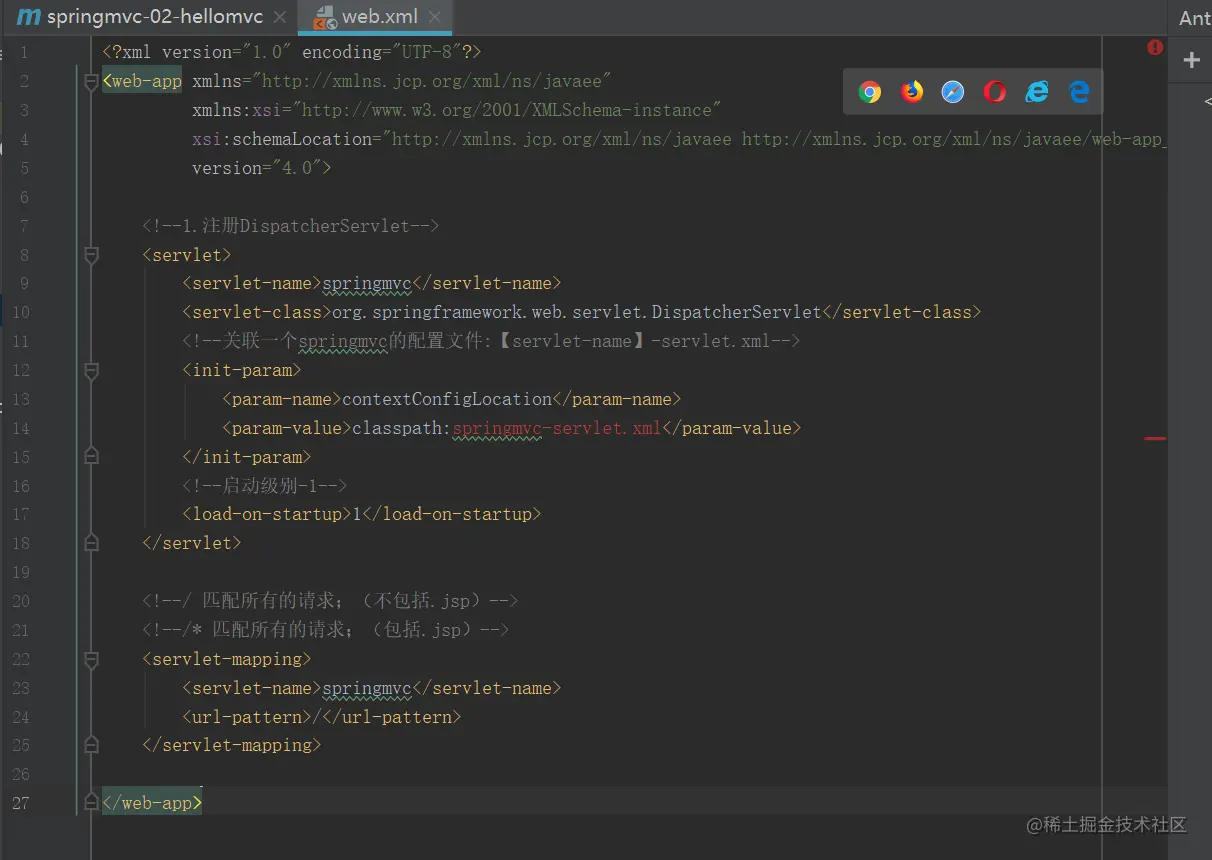The image size is (1212, 860).
Task: Click the comment 注册DispatcherServlet
Action: point(291,226)
